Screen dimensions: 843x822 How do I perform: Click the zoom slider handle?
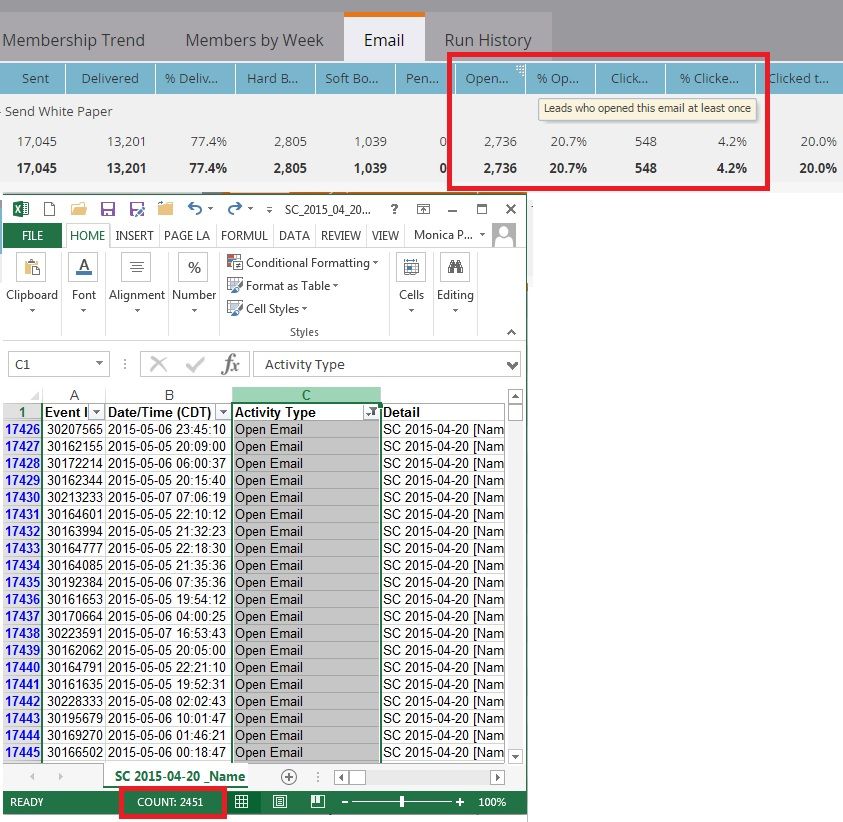click(x=402, y=802)
